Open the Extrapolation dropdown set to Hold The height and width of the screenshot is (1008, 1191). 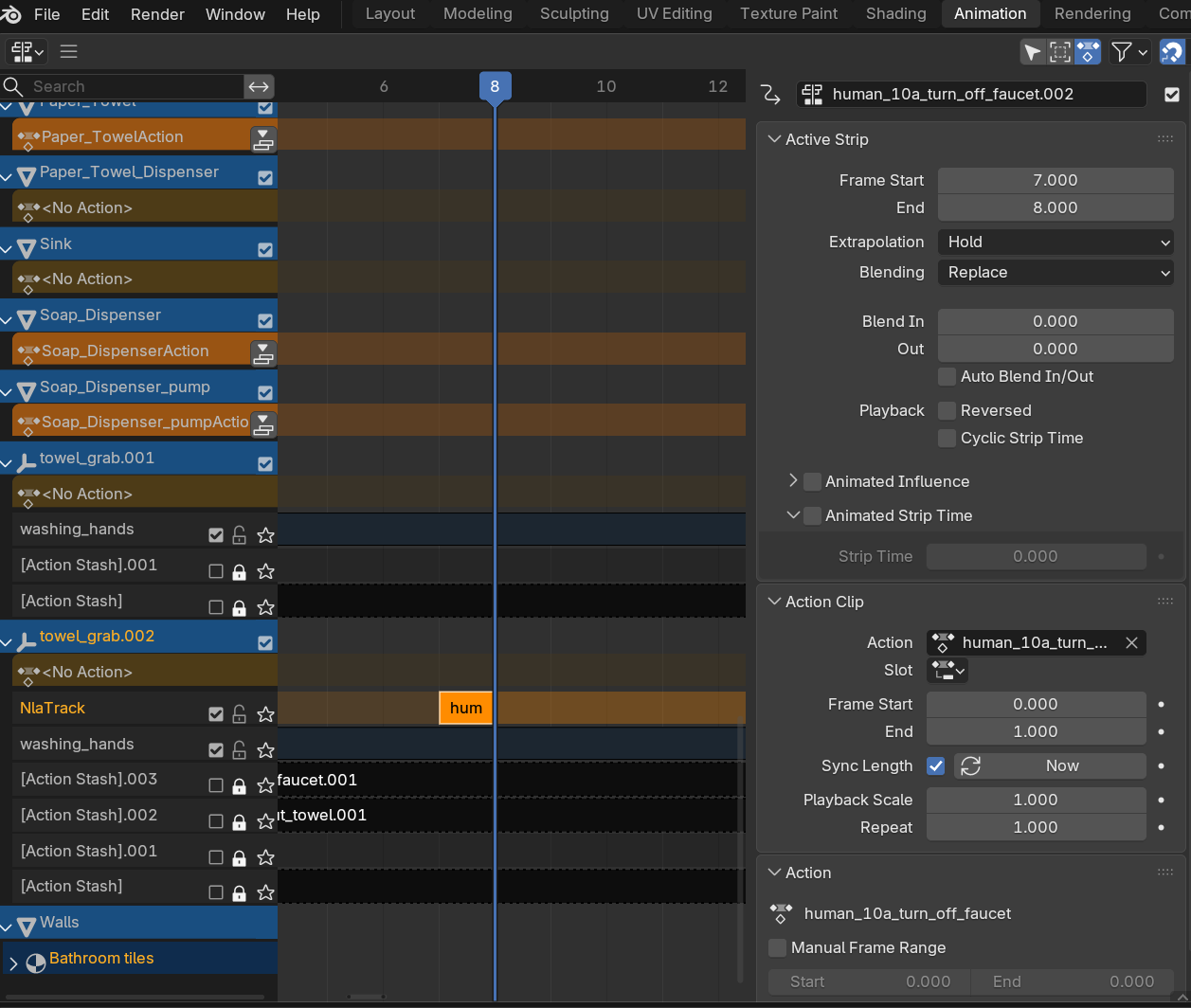pos(1056,242)
